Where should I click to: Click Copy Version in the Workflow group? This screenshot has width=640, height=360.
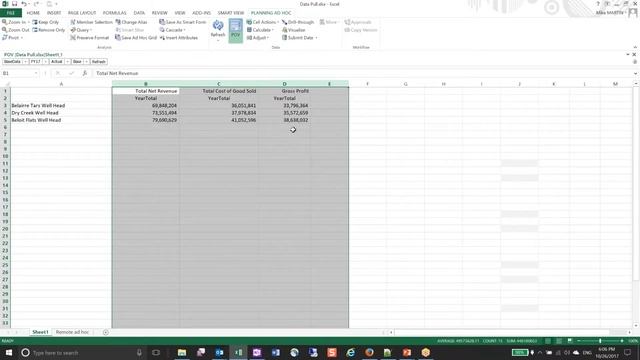(361, 30)
